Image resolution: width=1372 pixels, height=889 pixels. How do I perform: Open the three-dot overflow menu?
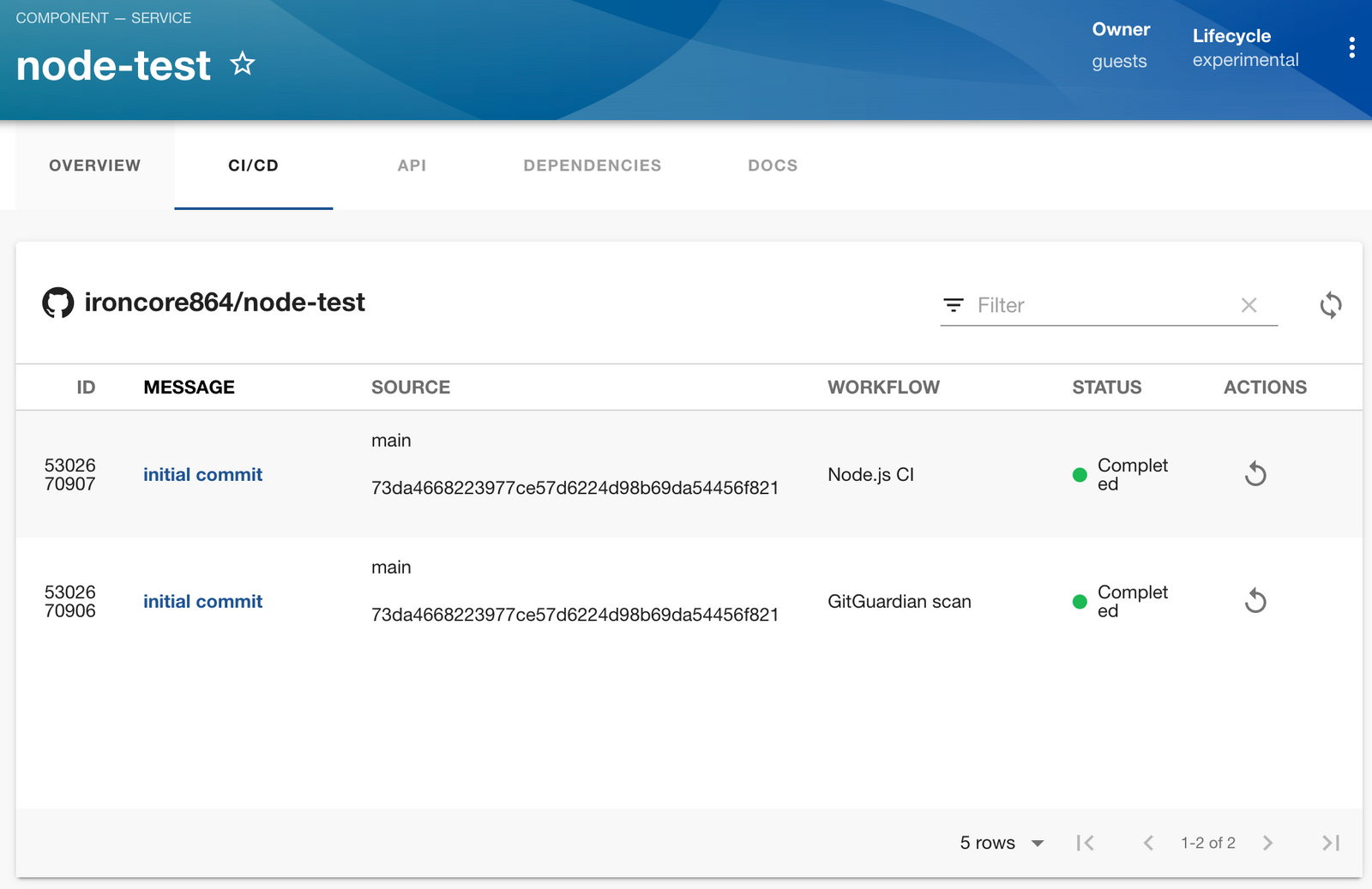(x=1351, y=47)
